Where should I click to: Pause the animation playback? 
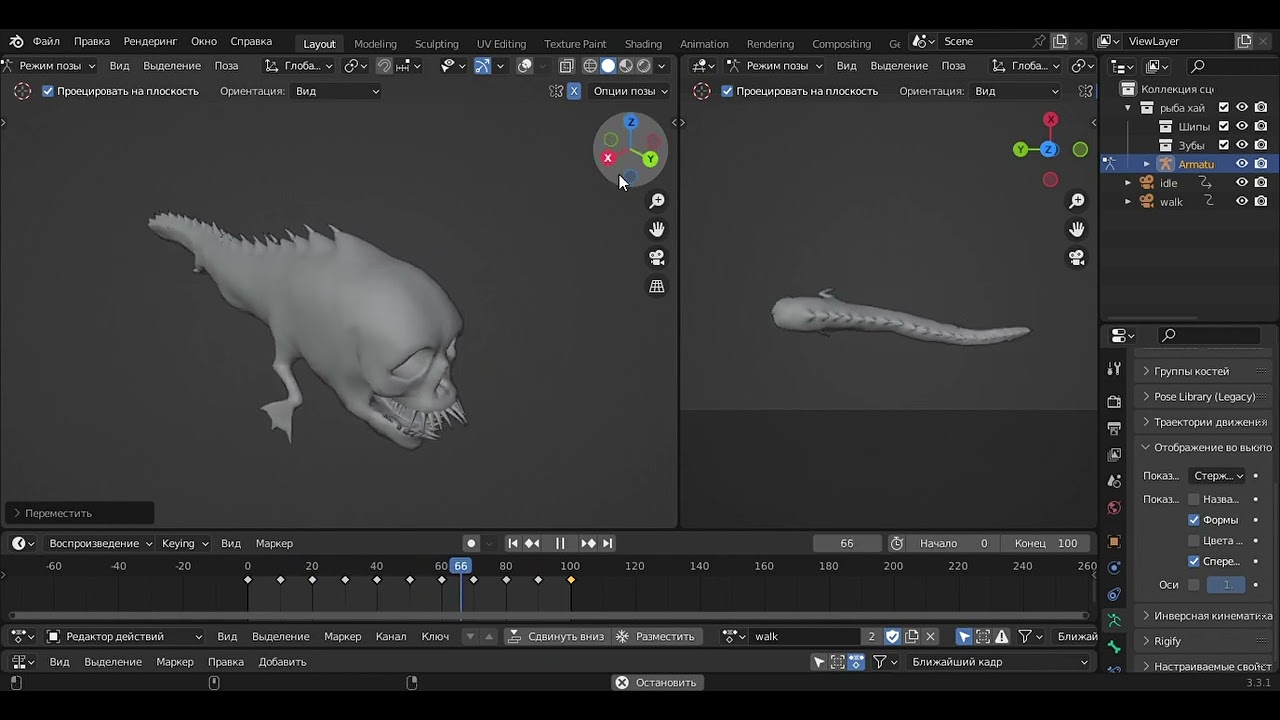pos(560,543)
